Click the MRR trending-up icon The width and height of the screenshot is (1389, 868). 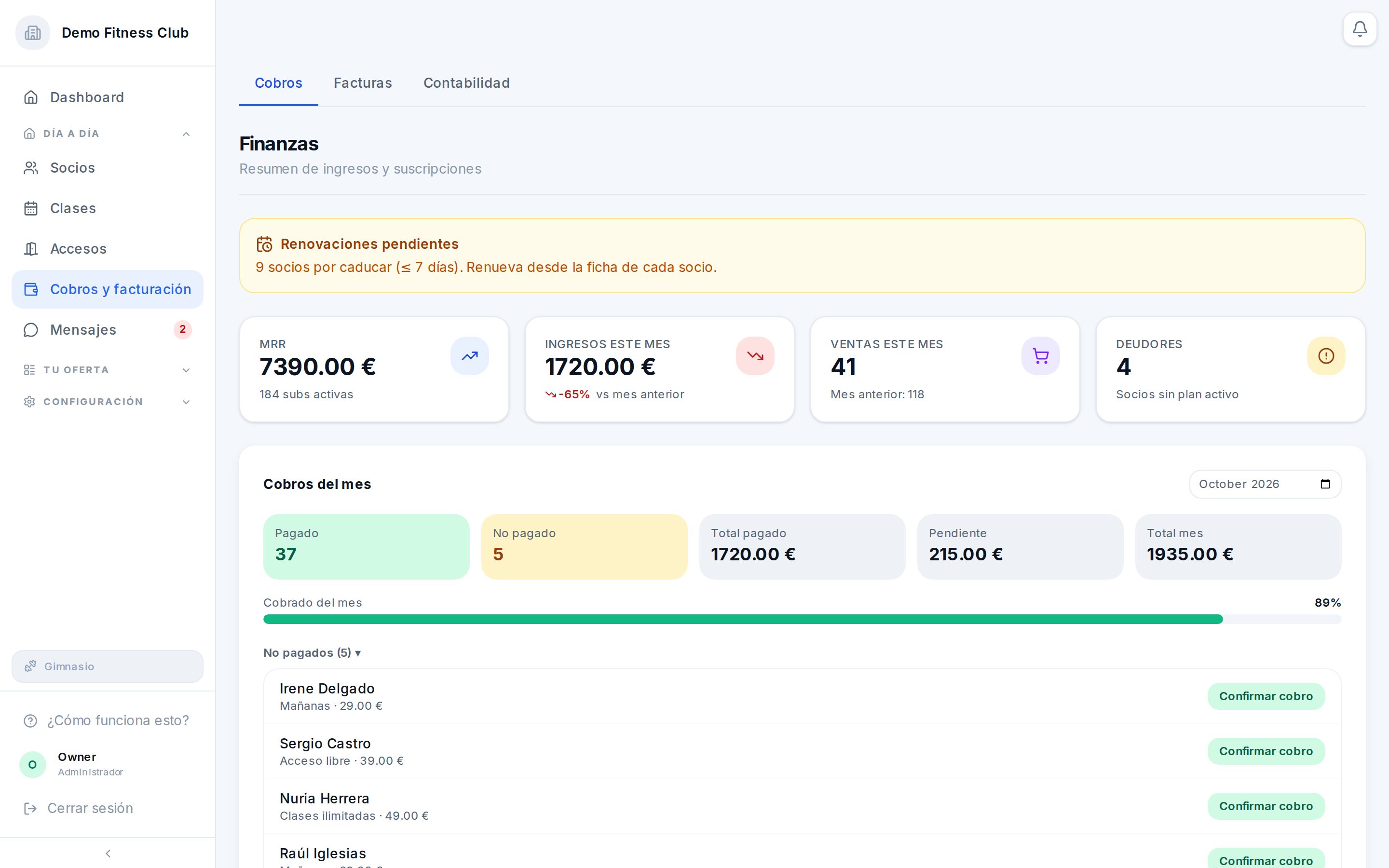(469, 356)
